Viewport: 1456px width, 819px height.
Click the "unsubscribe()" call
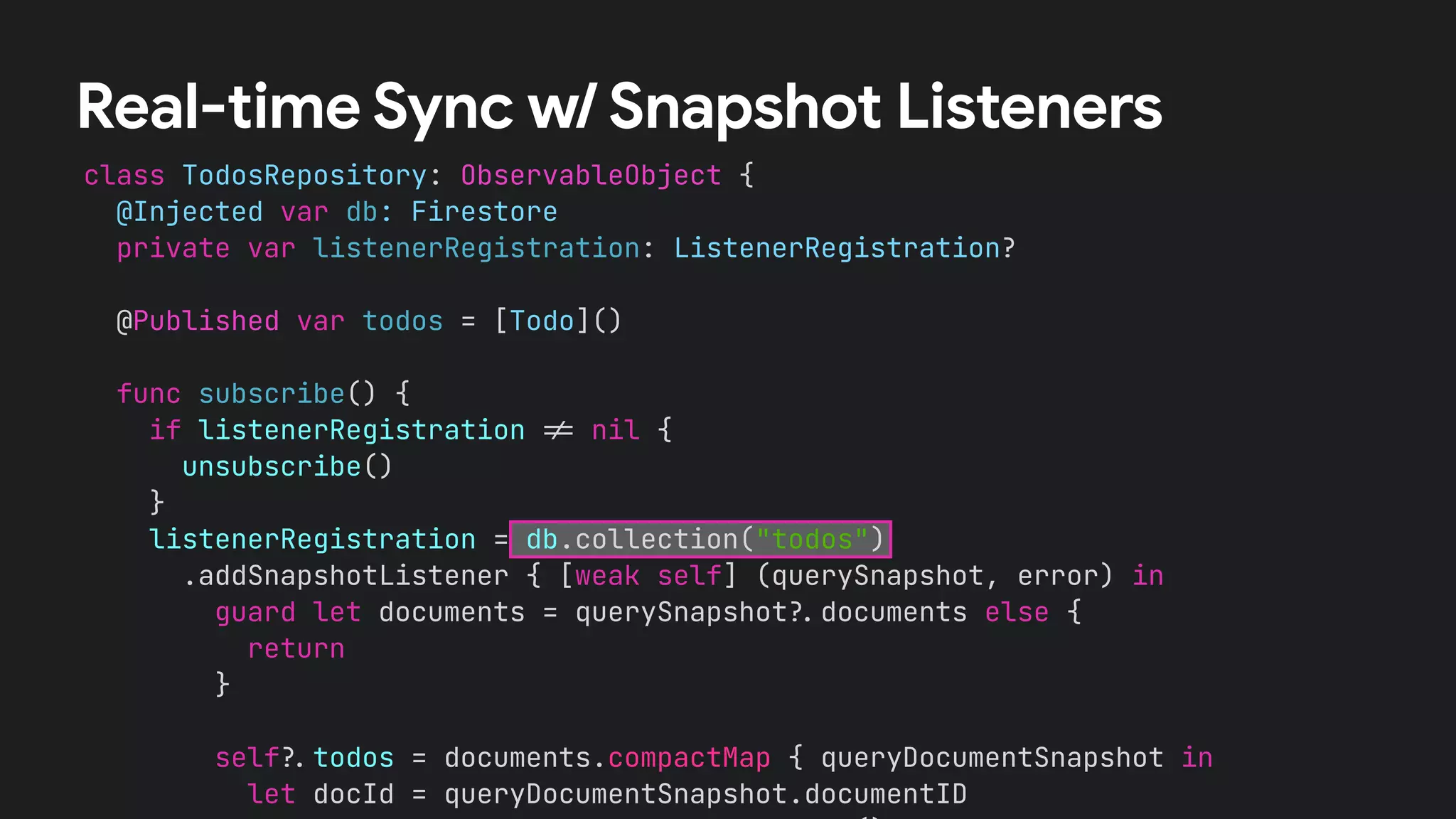coord(287,466)
